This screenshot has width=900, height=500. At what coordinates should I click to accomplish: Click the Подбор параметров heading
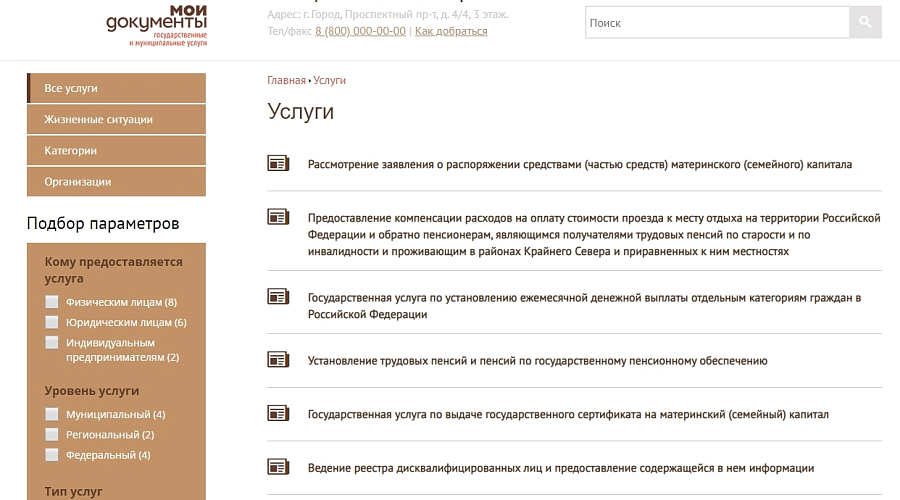coord(103,223)
